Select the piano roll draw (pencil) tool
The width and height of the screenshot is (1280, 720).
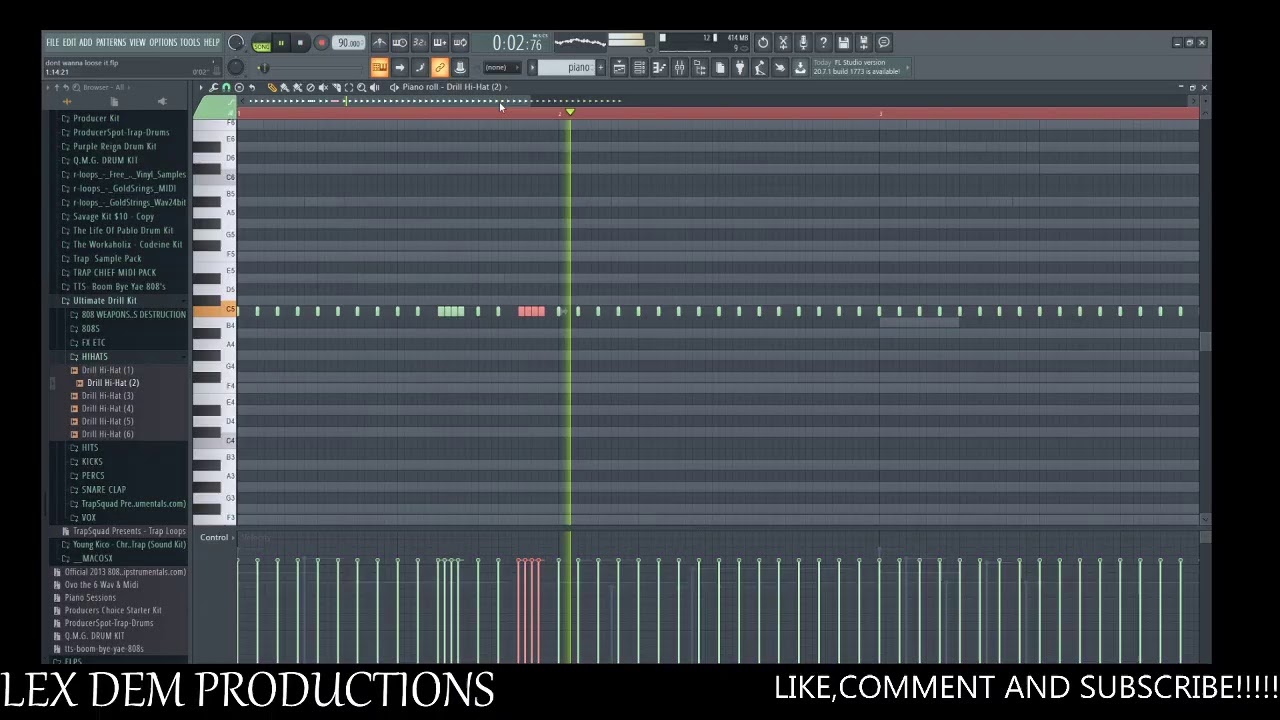[x=273, y=87]
